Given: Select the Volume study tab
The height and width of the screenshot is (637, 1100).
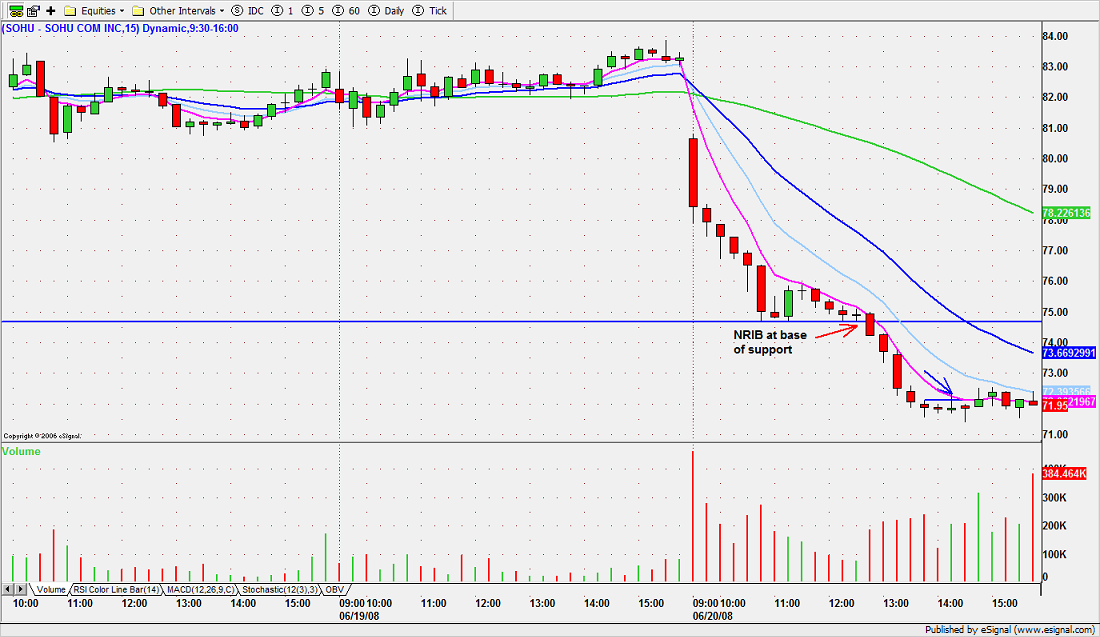Looking at the screenshot, I should point(51,589).
